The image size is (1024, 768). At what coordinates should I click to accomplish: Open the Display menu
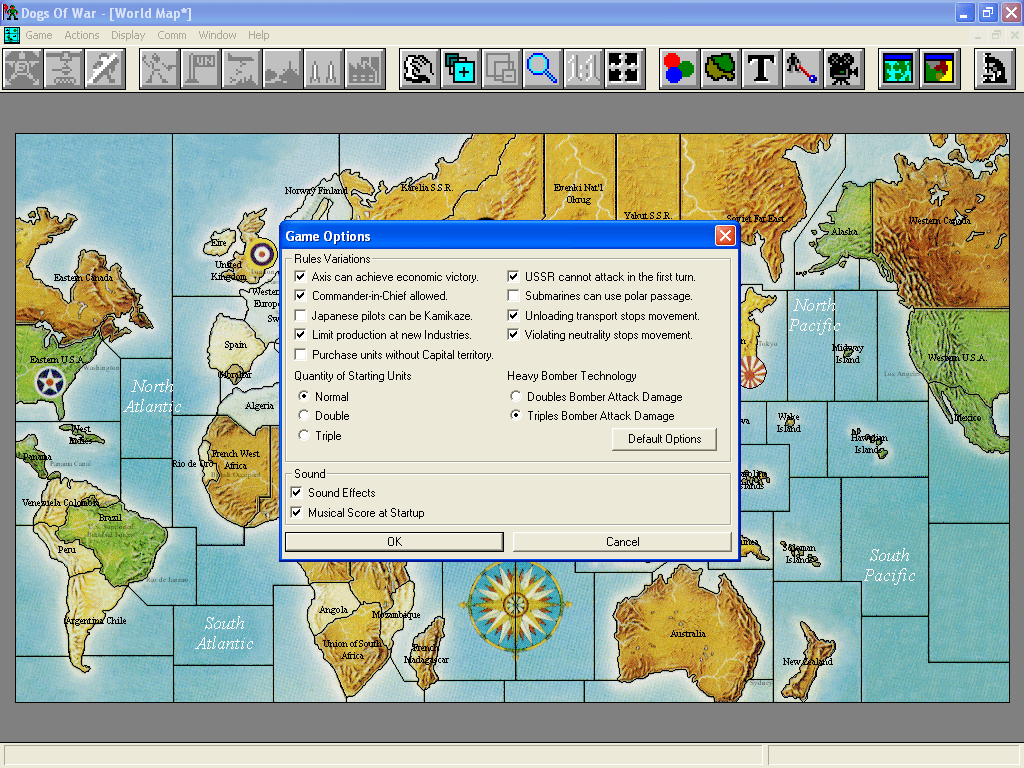(x=128, y=35)
